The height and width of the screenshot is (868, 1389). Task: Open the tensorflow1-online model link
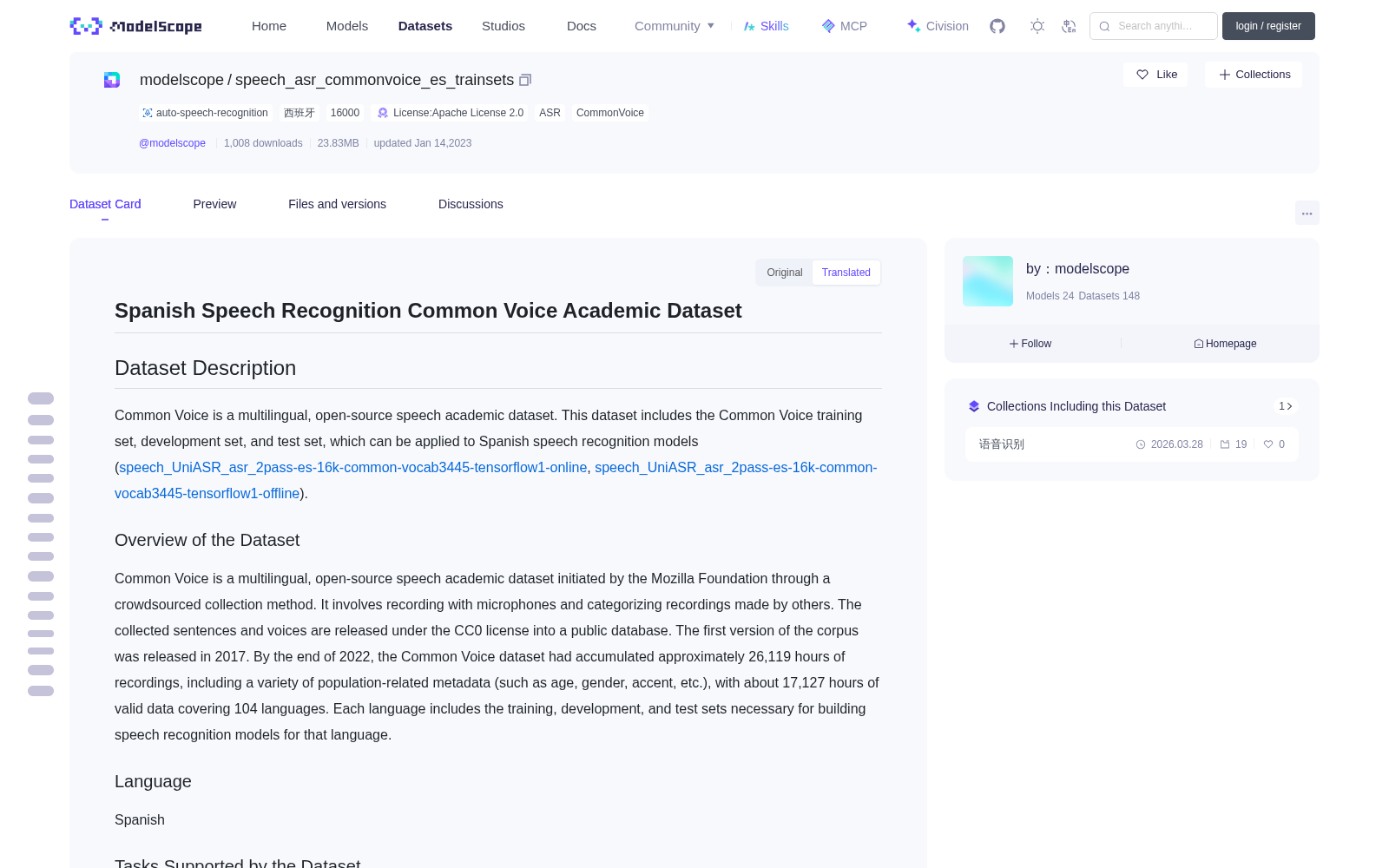pos(353,467)
